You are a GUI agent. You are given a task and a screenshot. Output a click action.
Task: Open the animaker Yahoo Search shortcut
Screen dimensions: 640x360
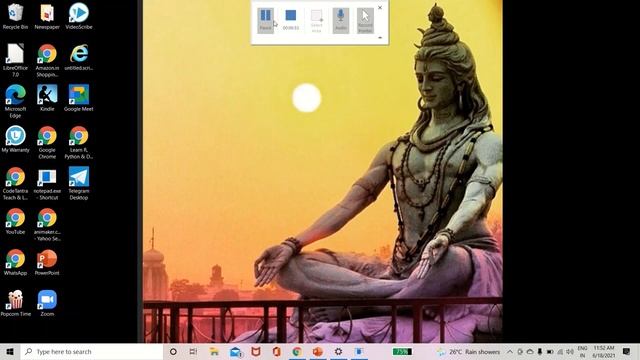click(47, 224)
